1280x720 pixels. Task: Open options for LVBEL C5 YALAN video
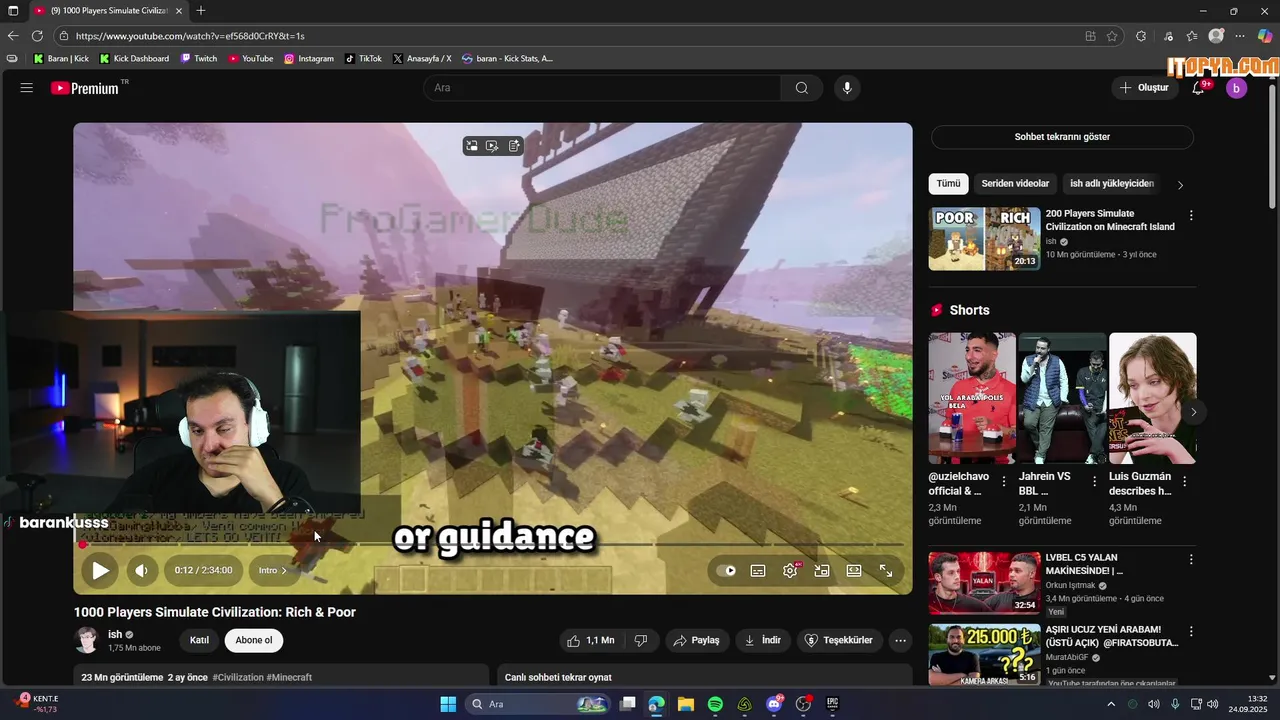(1190, 560)
